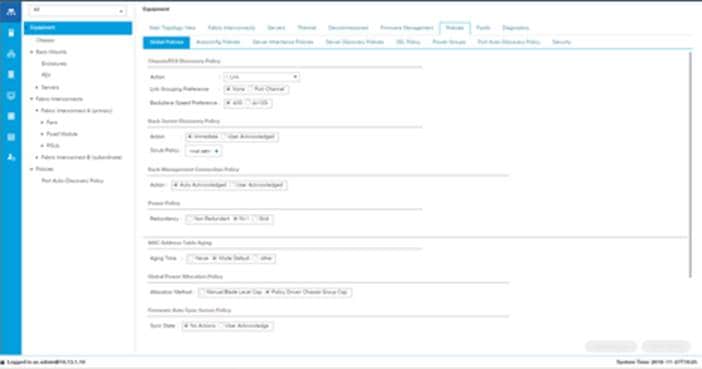Open the Autoconfig Policies subtab
This screenshot has height=369, width=702.
218,42
